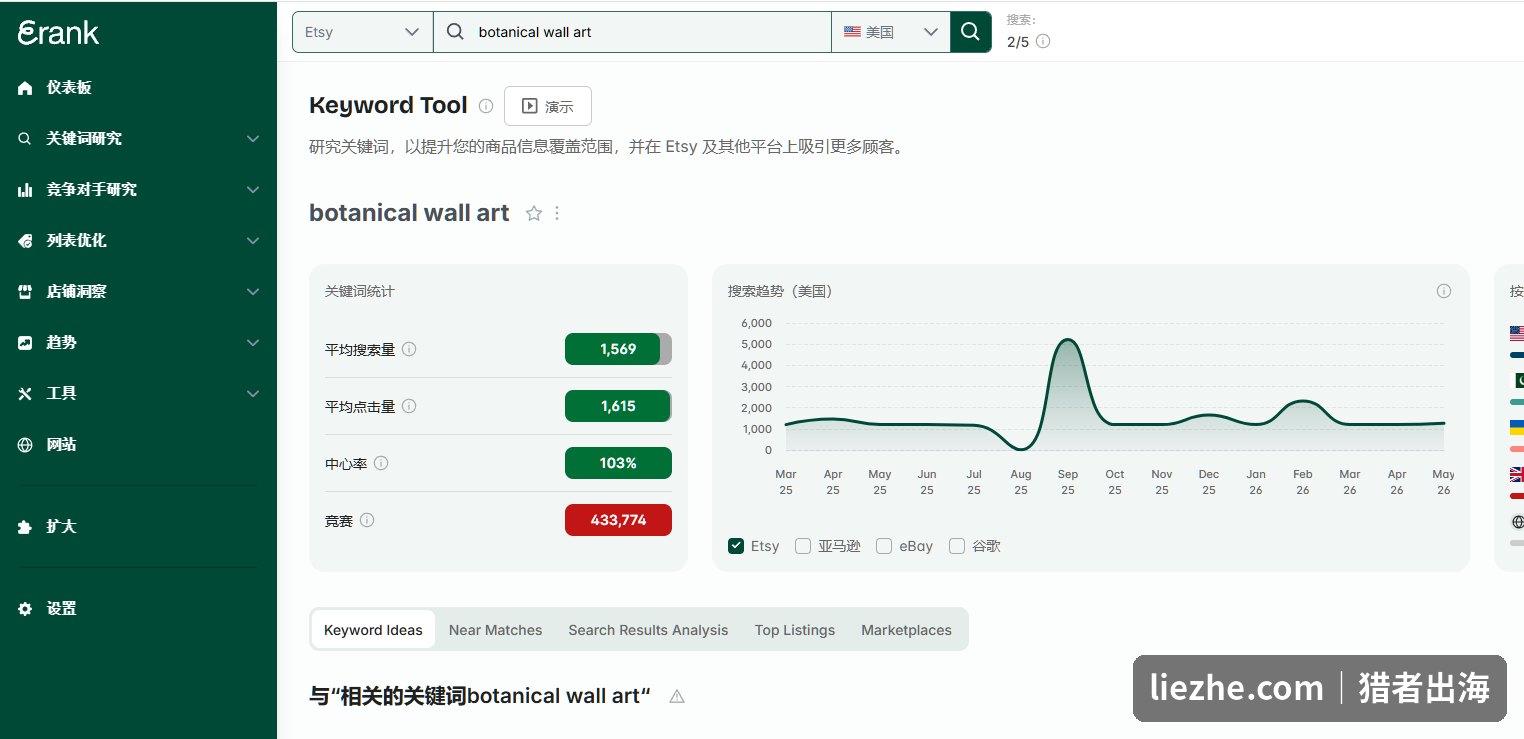Click the Sep 25 peak on trend chart
This screenshot has width=1524, height=739.
pyautogui.click(x=1068, y=341)
